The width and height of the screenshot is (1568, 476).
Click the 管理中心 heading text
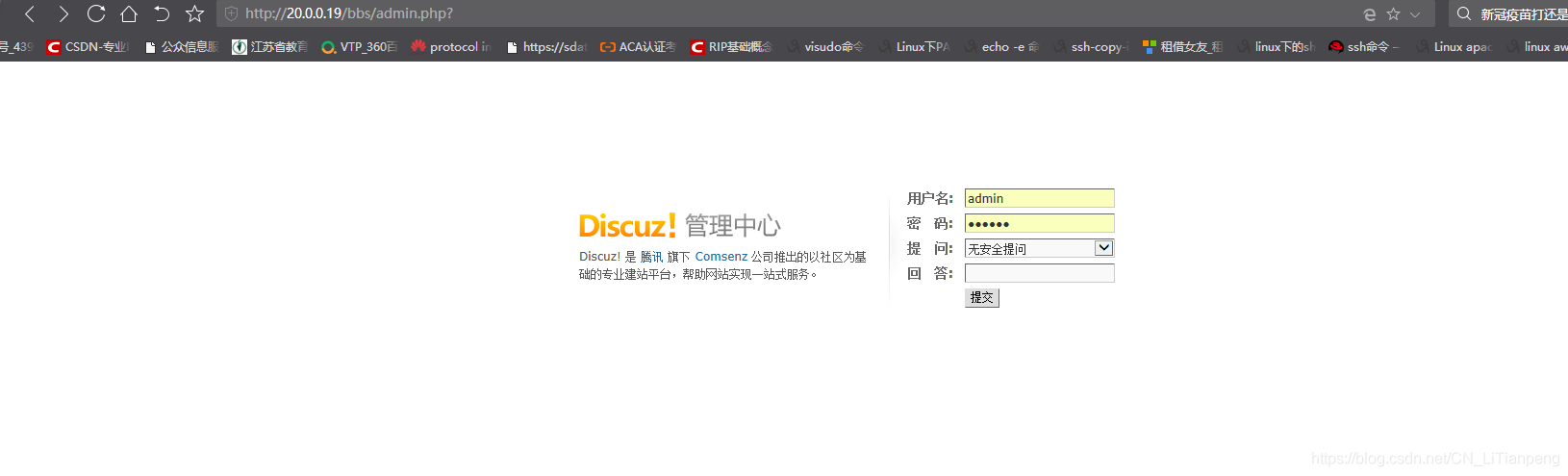[733, 226]
